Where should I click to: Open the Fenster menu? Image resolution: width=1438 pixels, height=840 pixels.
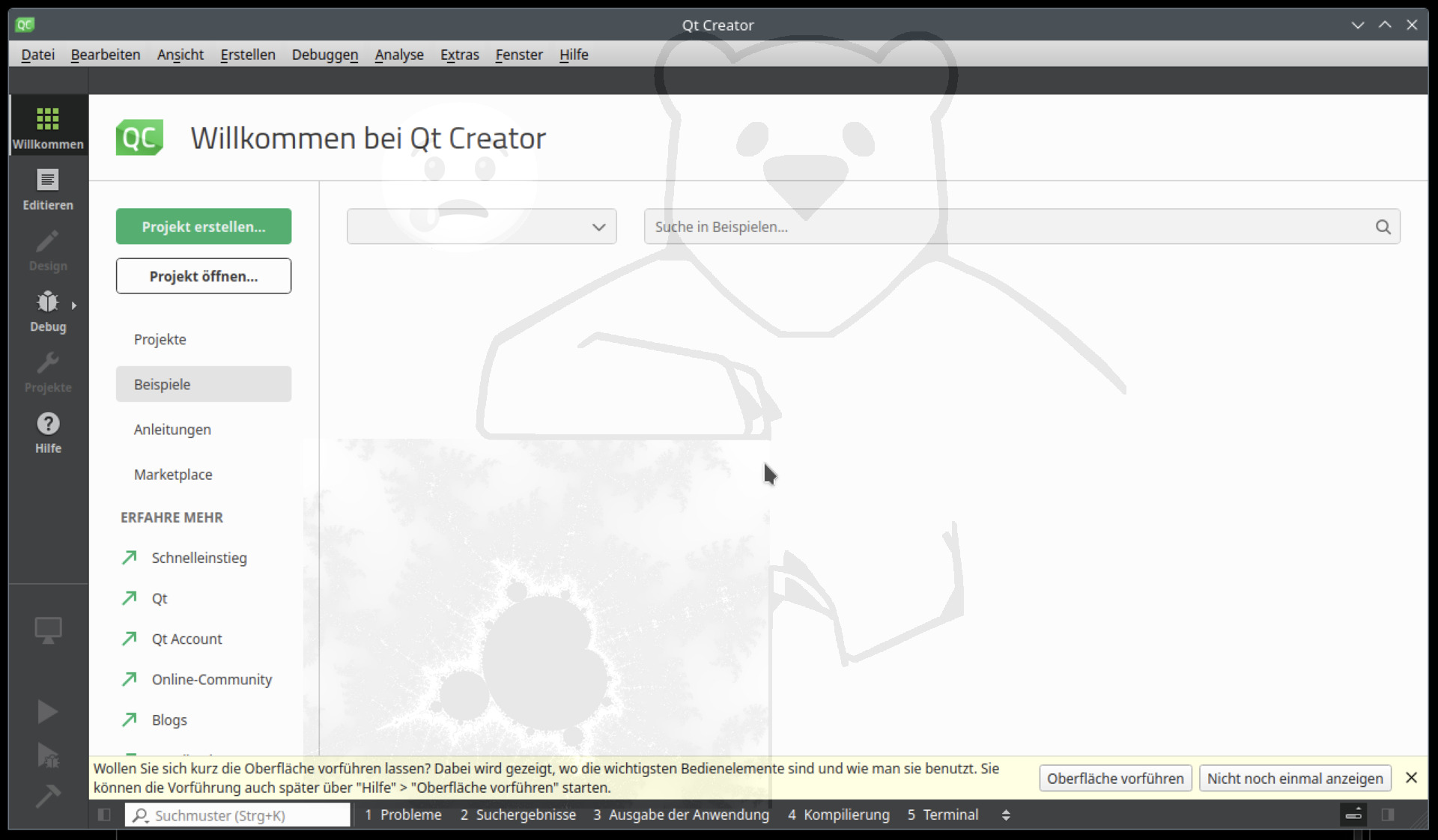[x=519, y=55]
